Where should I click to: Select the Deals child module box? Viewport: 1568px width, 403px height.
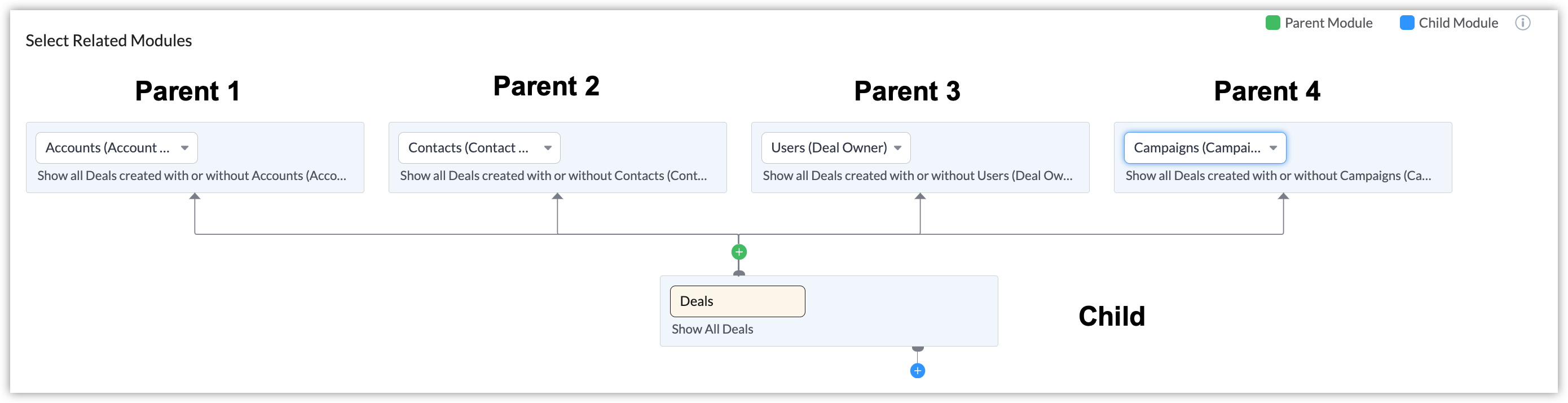tap(737, 301)
